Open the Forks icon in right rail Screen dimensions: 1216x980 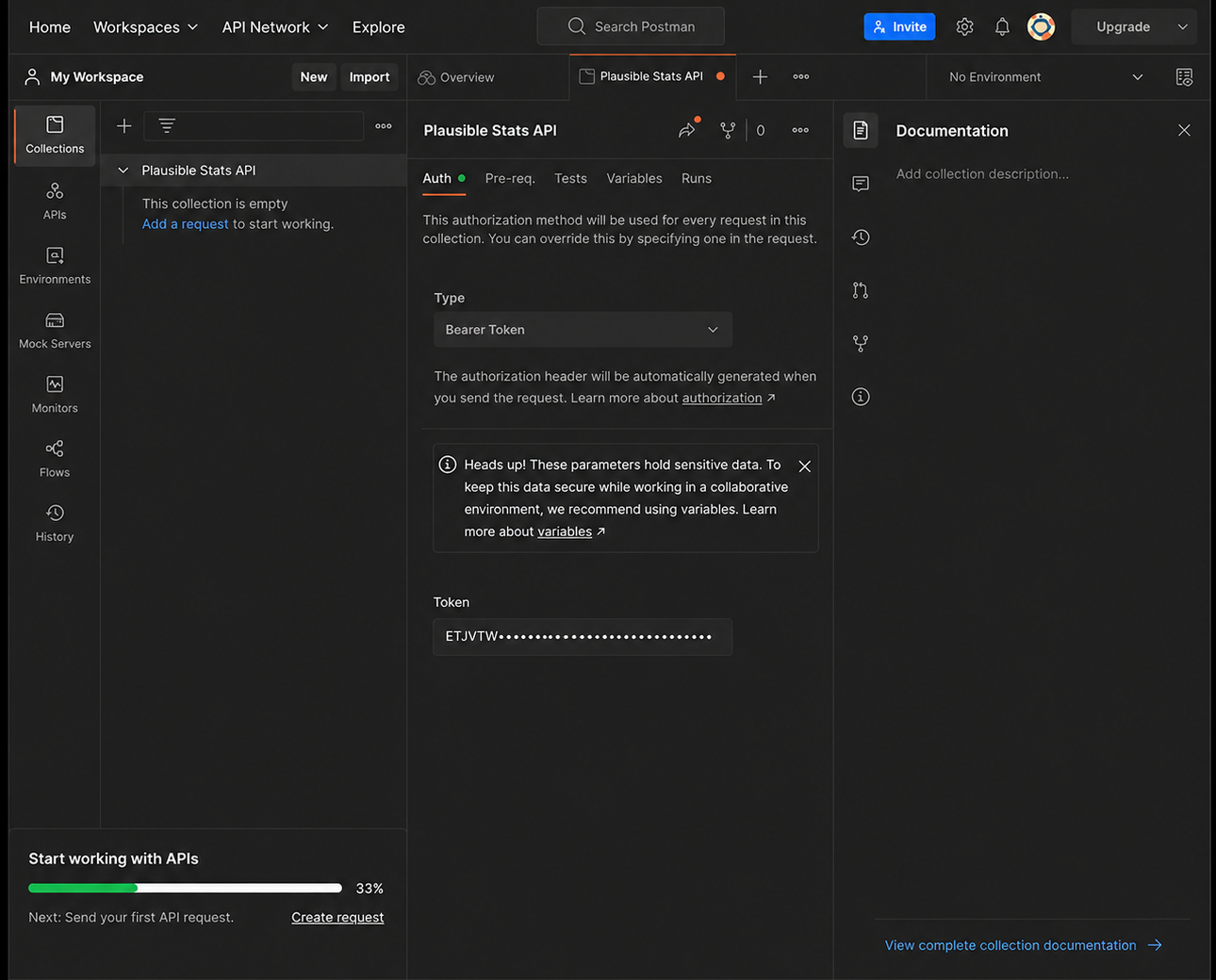(861, 343)
